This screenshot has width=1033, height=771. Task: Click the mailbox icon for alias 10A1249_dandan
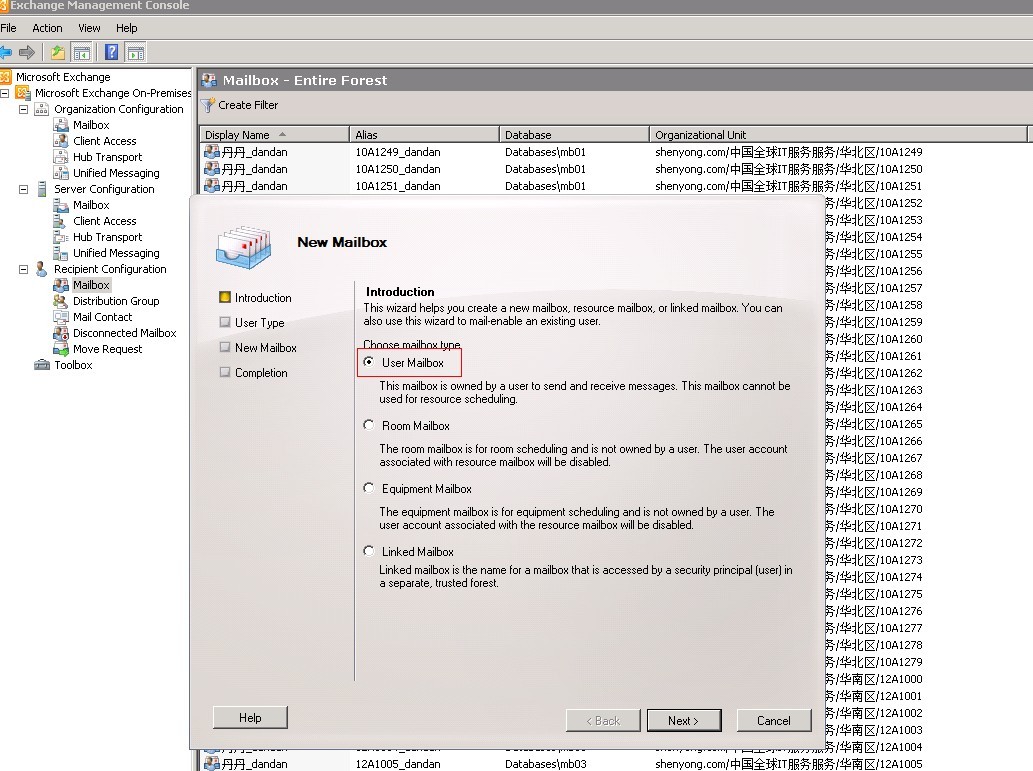211,152
